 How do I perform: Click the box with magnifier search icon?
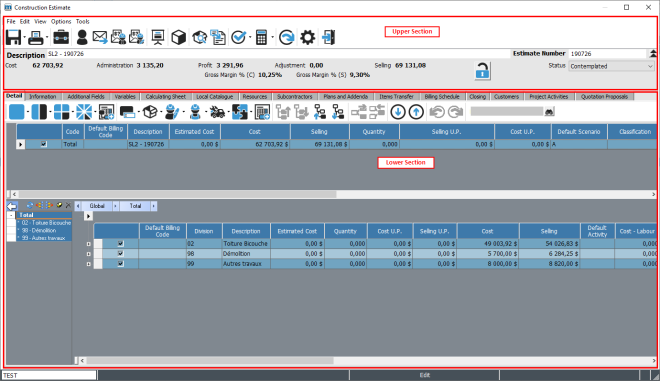tap(200, 37)
